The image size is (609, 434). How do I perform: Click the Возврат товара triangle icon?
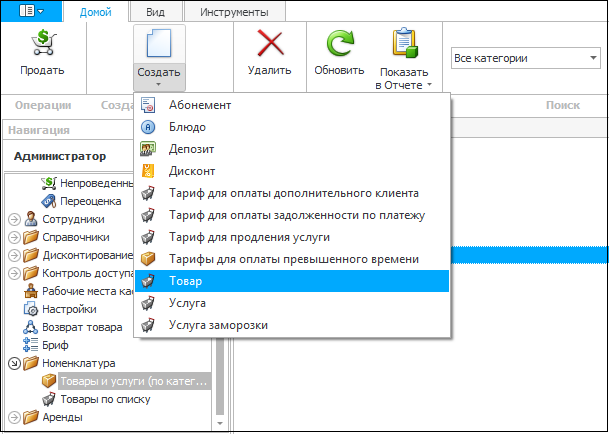coord(31,327)
